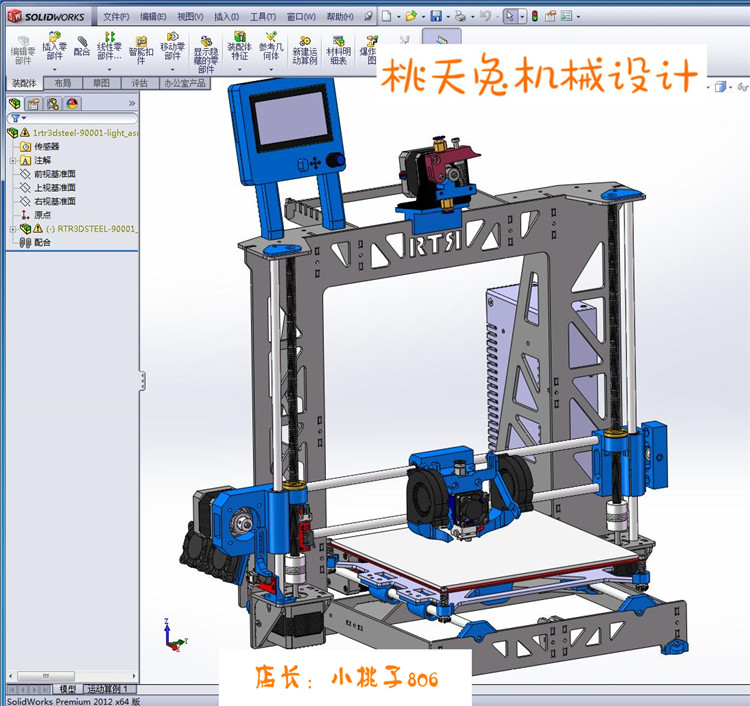Viewport: 750px width, 706px height.
Task: Select 原点 origin in tree
Action: (43, 215)
